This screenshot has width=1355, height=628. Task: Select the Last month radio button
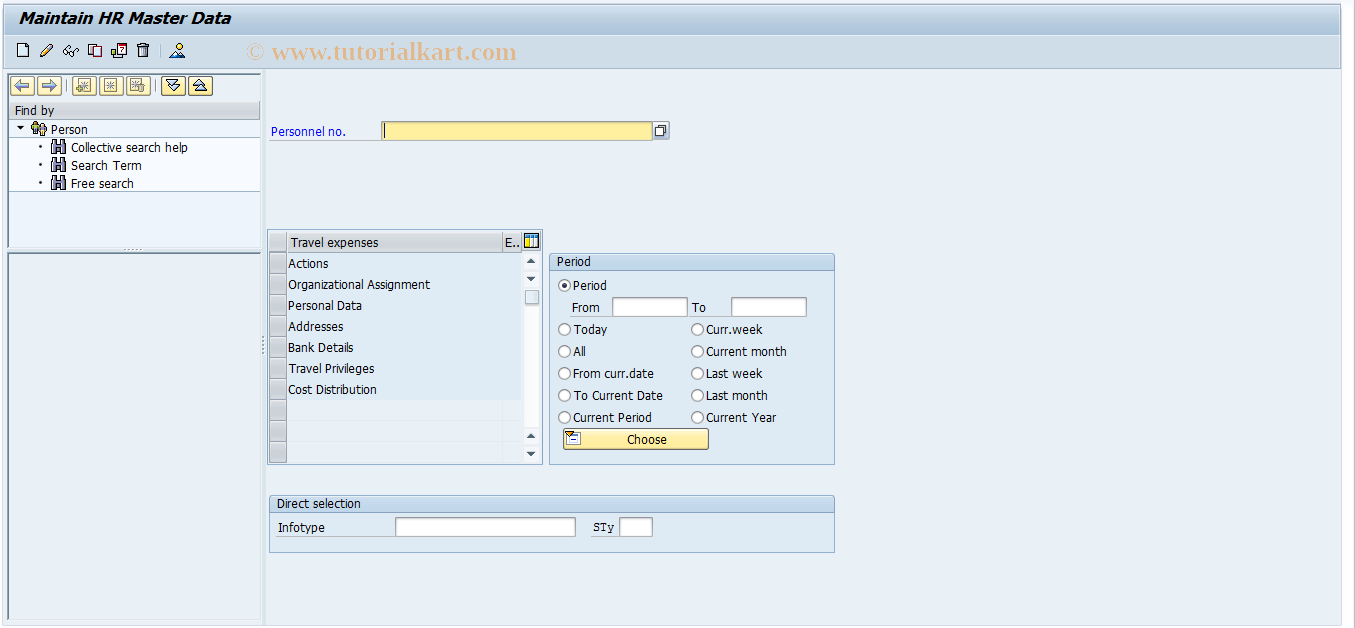[697, 396]
